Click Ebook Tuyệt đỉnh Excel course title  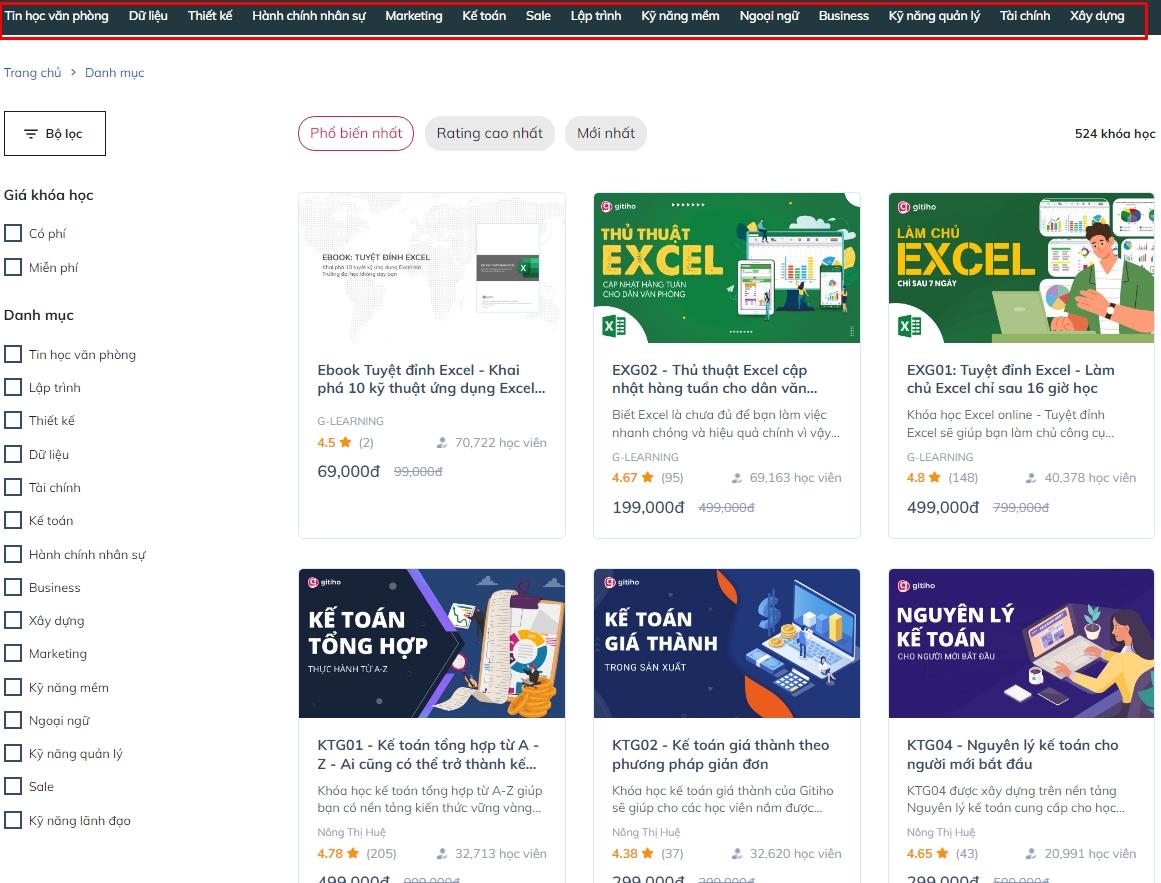click(x=431, y=379)
